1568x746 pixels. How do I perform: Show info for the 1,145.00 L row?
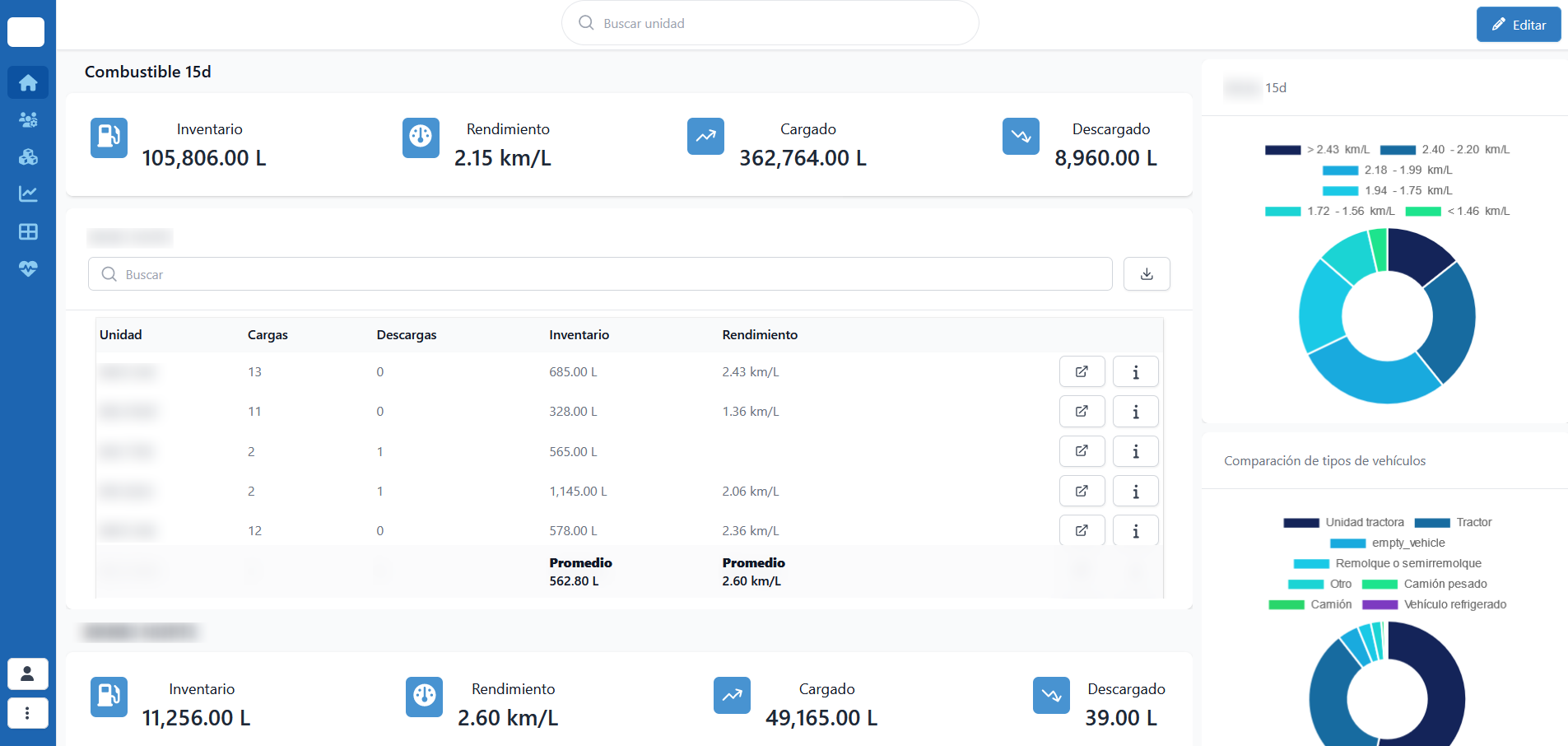1135,492
